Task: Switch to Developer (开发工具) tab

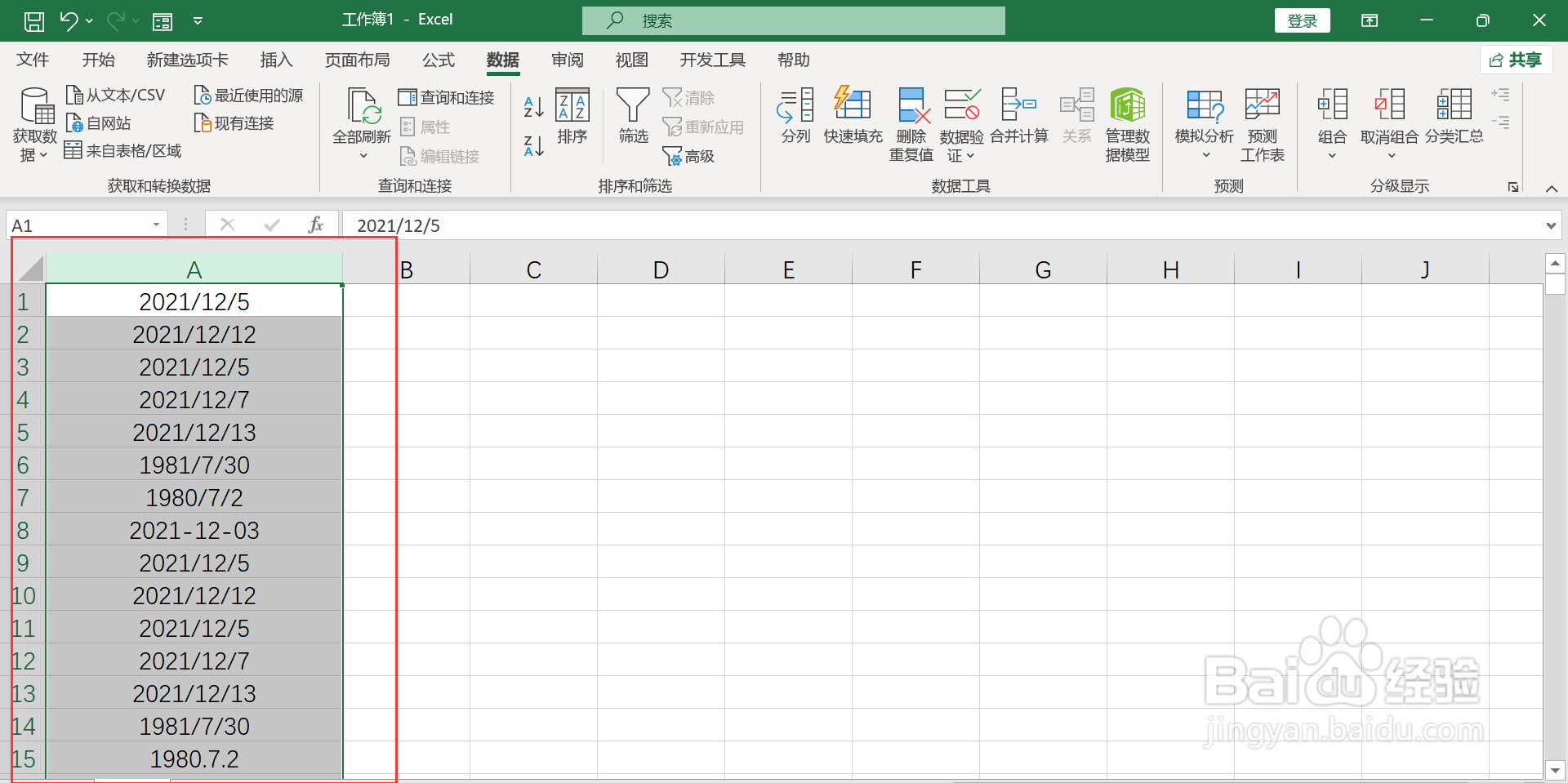Action: (712, 60)
